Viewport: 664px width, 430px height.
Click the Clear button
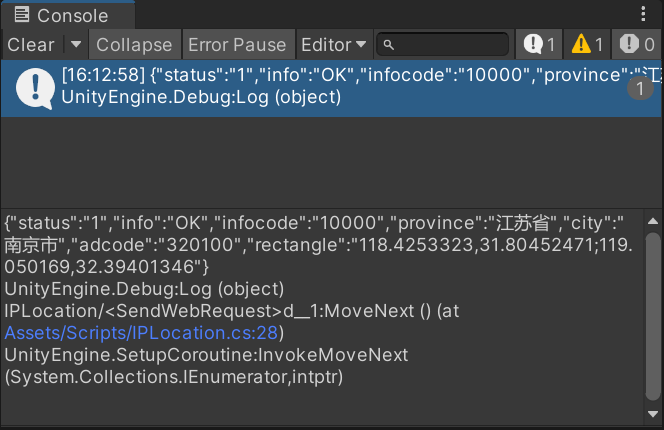[31, 44]
